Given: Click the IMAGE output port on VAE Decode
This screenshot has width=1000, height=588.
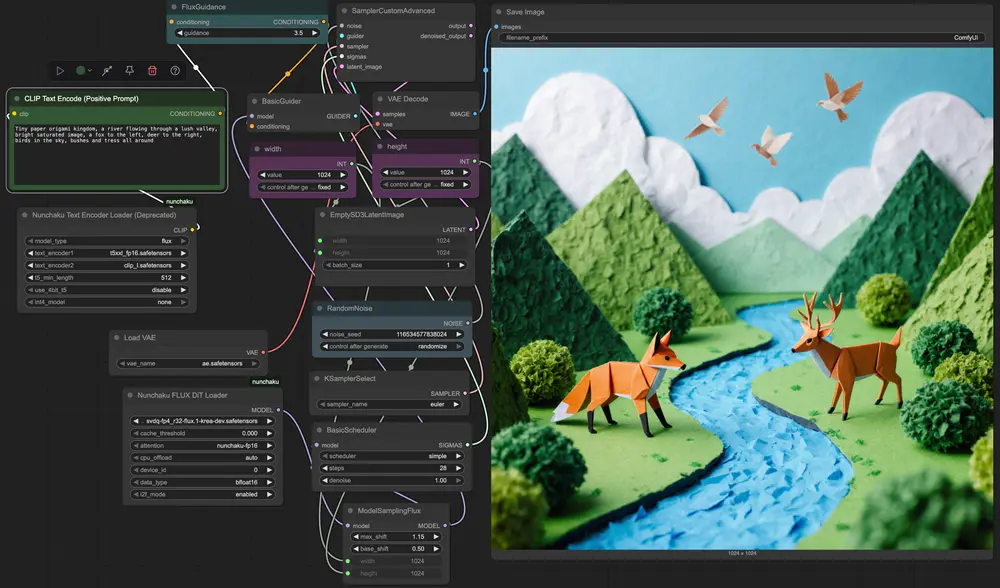Looking at the screenshot, I should click(474, 114).
